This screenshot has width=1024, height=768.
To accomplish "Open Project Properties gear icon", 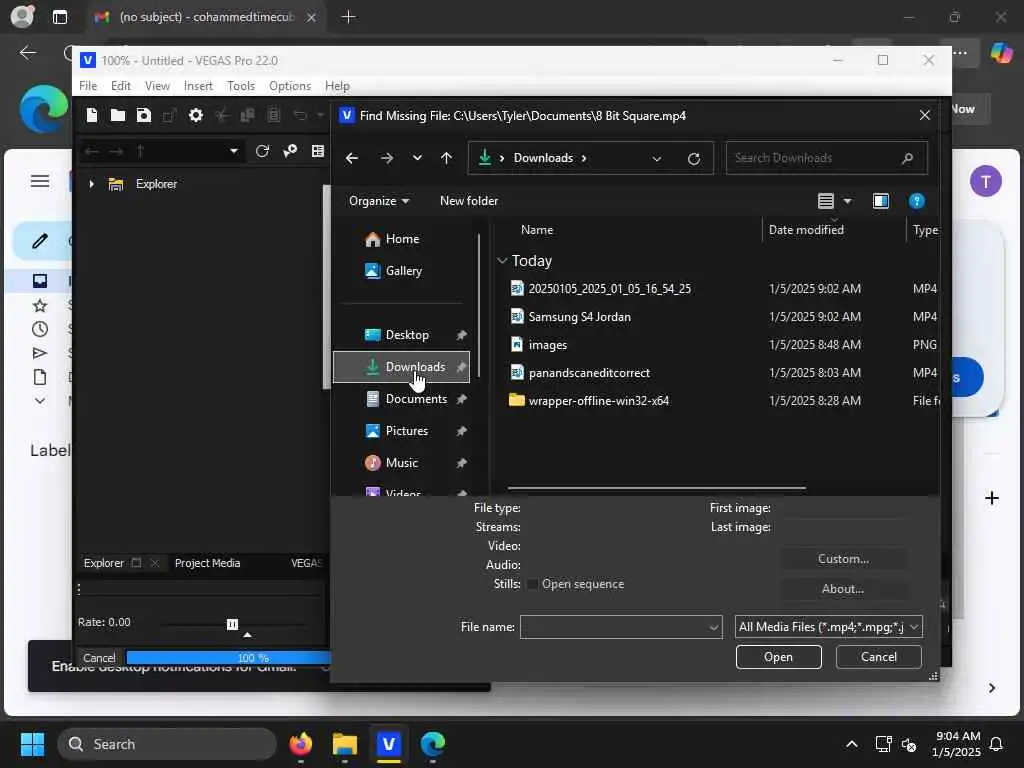I will pyautogui.click(x=195, y=116).
